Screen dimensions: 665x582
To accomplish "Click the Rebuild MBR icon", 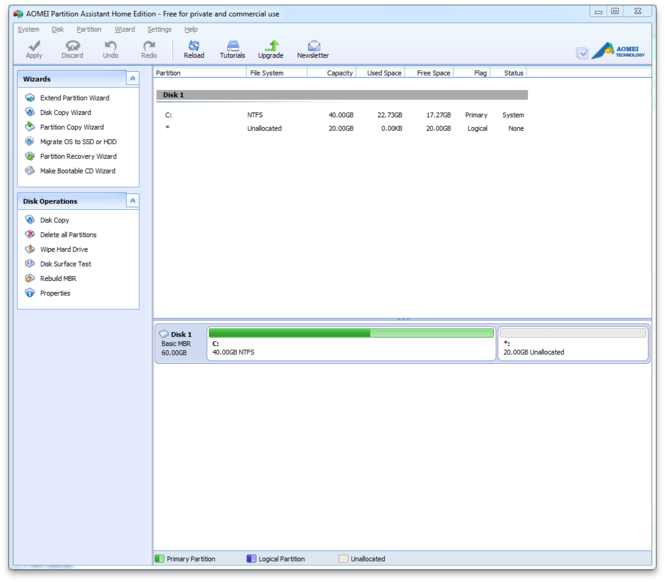I will pos(30,278).
